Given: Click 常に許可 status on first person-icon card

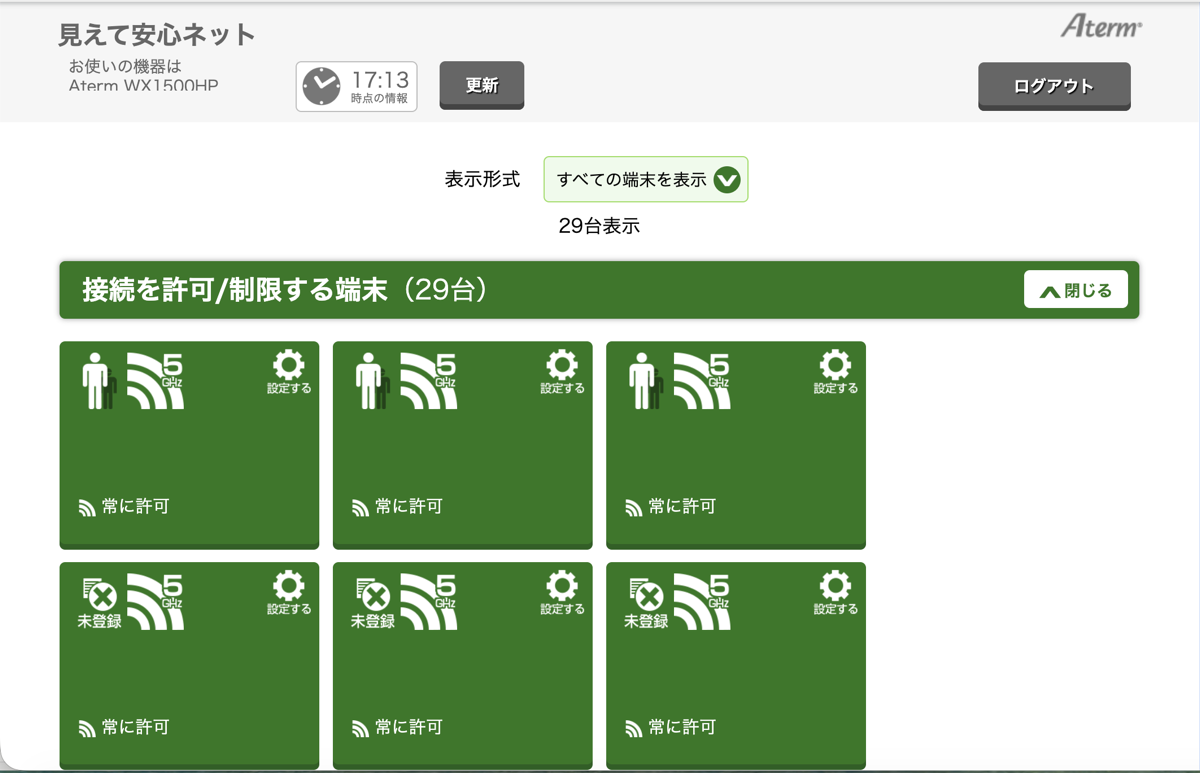Looking at the screenshot, I should click(124, 507).
